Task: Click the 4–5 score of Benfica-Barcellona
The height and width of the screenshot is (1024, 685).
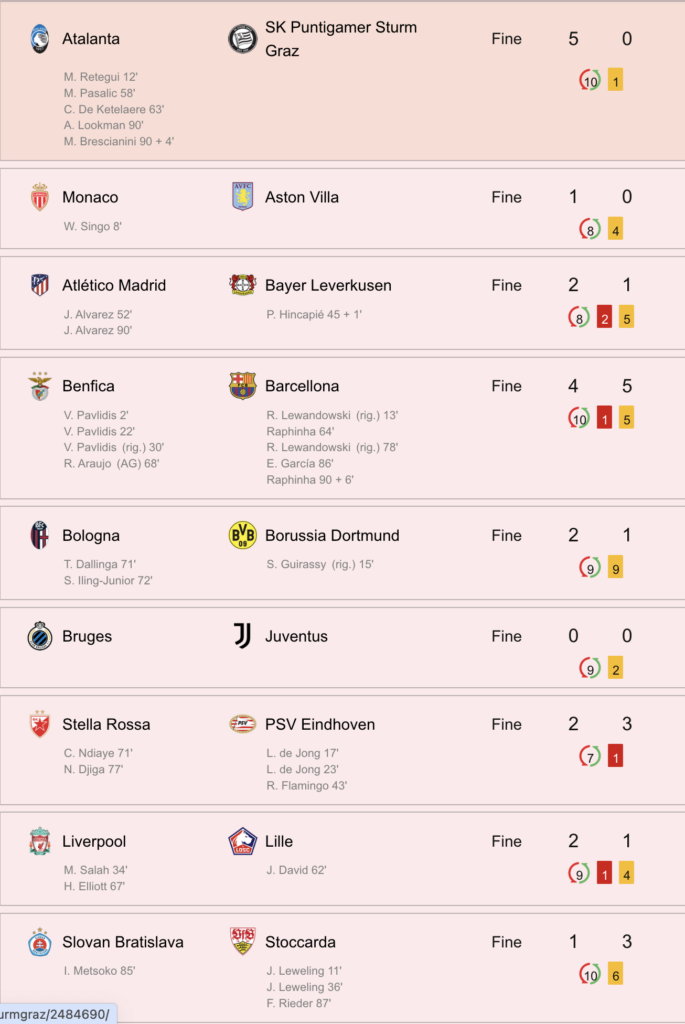Action: [599, 385]
